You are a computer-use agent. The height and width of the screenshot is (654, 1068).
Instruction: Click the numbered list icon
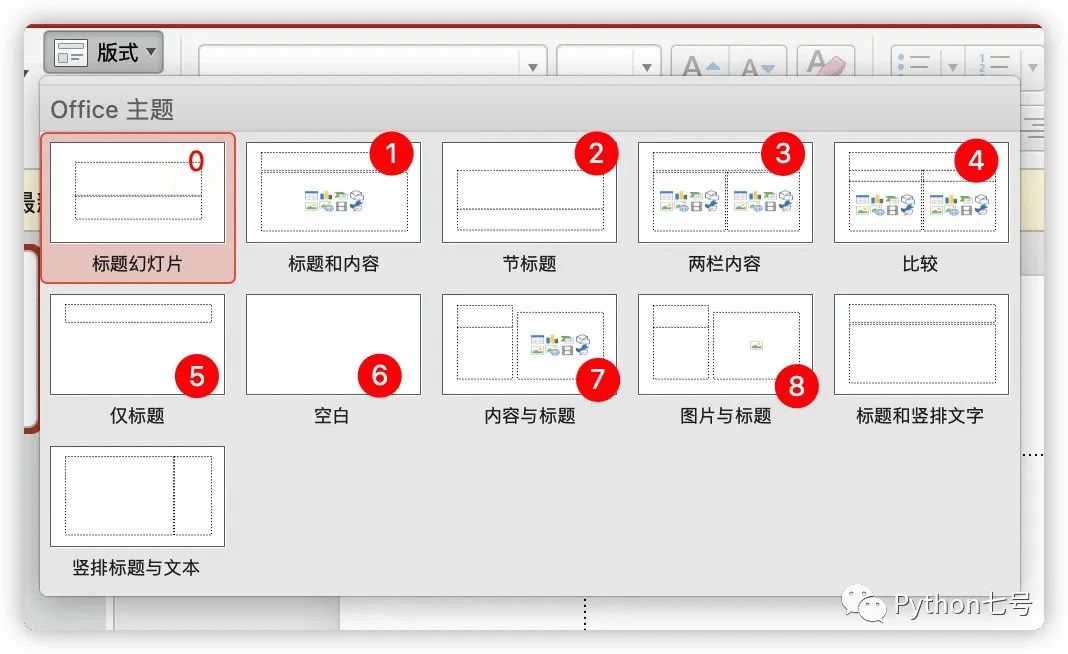tap(994, 63)
